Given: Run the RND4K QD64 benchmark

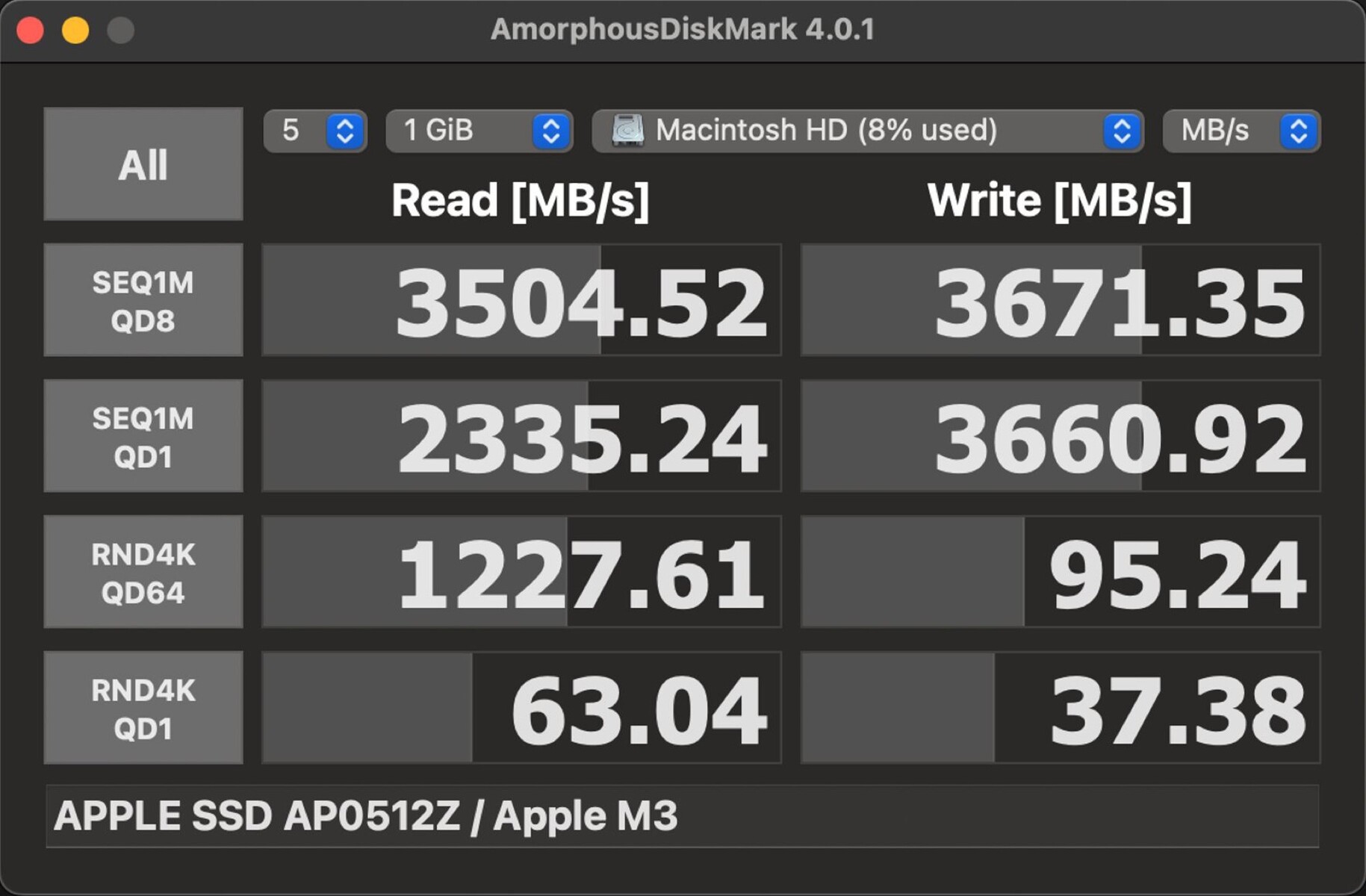Looking at the screenshot, I should point(143,572).
